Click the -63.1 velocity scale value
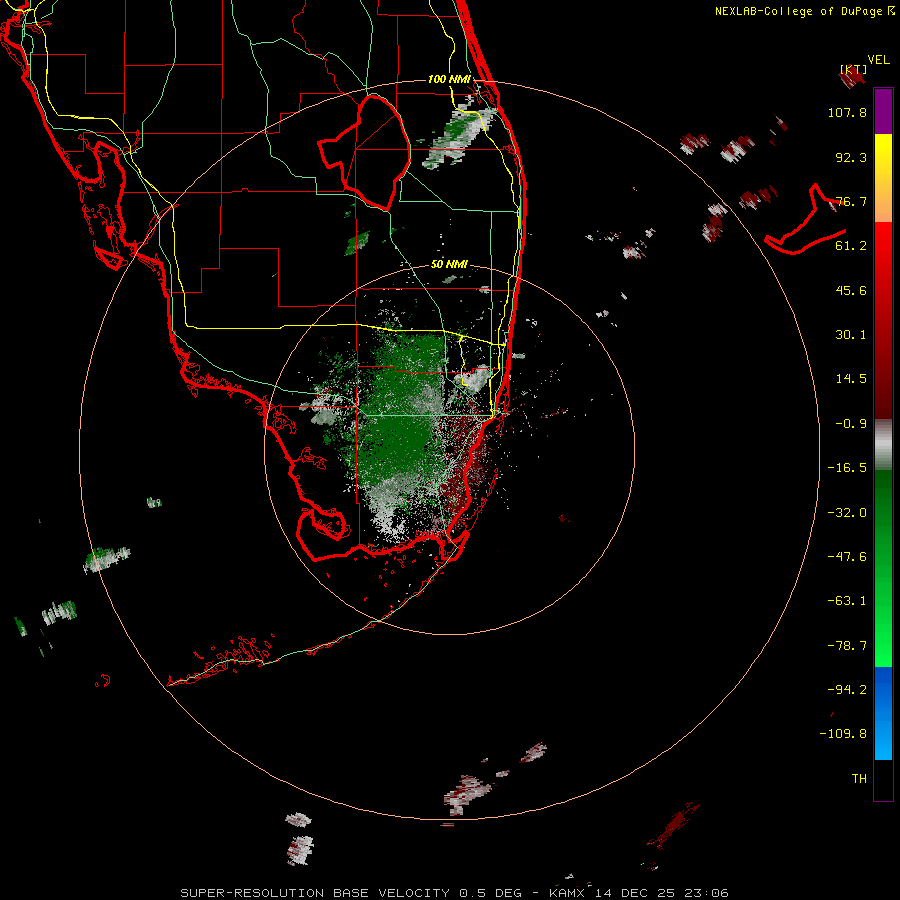This screenshot has height=900, width=900. (x=847, y=601)
